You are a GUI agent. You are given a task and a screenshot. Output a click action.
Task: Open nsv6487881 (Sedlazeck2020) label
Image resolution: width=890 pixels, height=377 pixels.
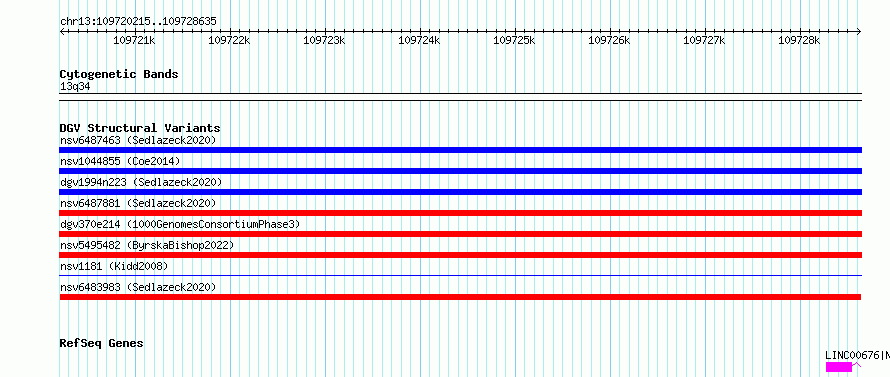[138, 203]
